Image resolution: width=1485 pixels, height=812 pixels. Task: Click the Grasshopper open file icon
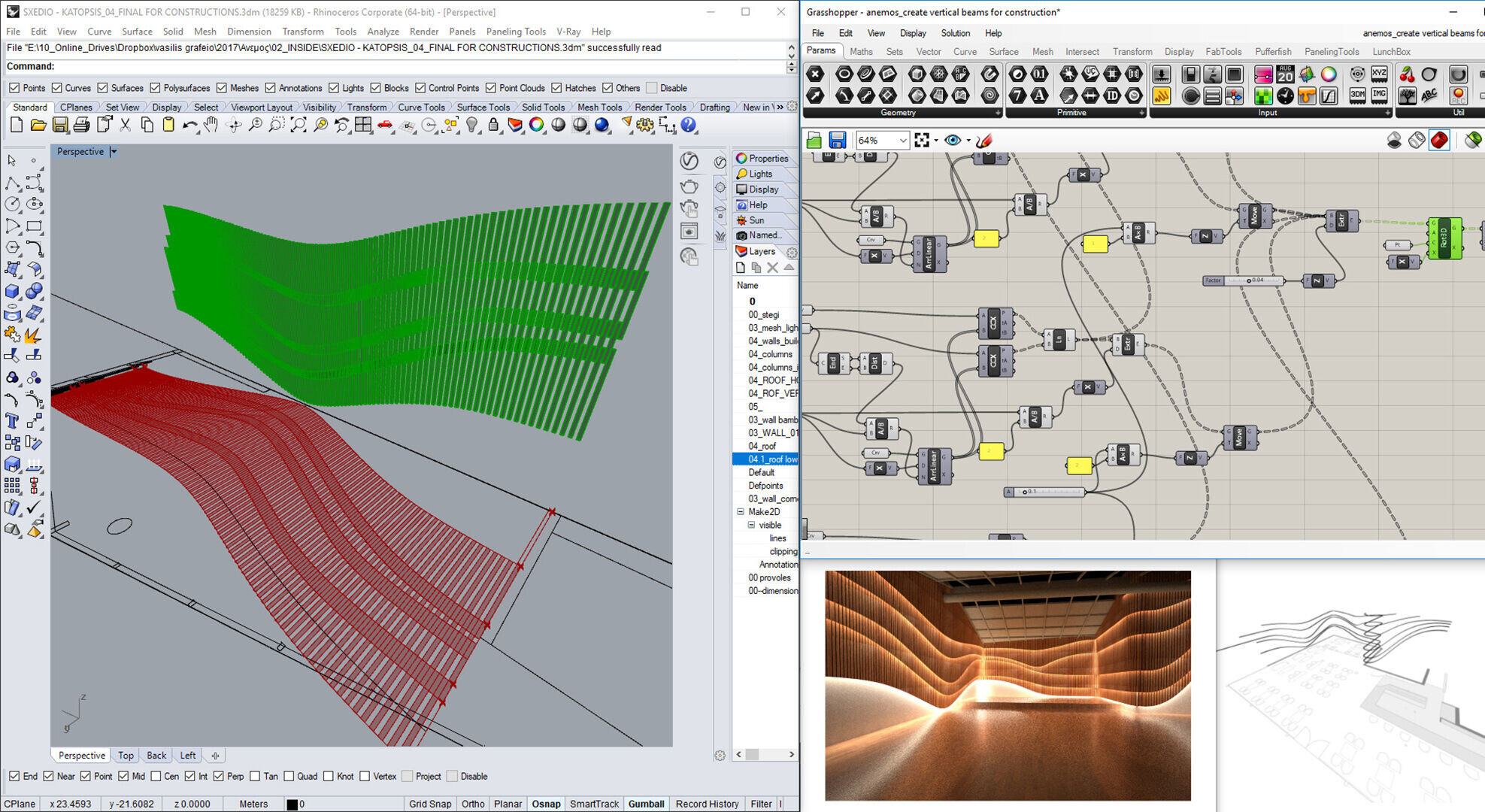point(814,140)
